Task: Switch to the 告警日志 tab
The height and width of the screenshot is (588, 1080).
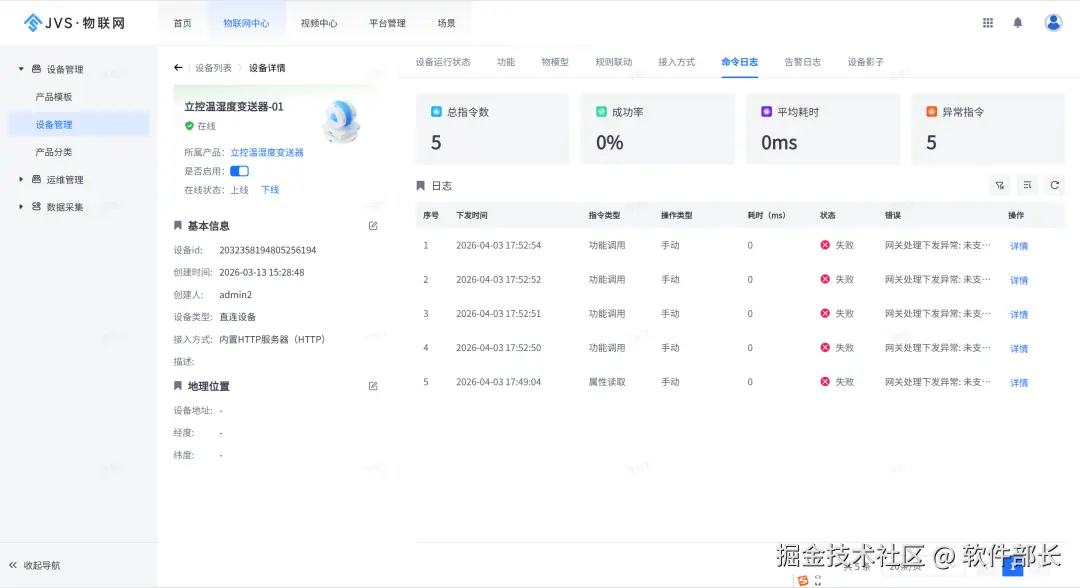Action: coord(804,60)
